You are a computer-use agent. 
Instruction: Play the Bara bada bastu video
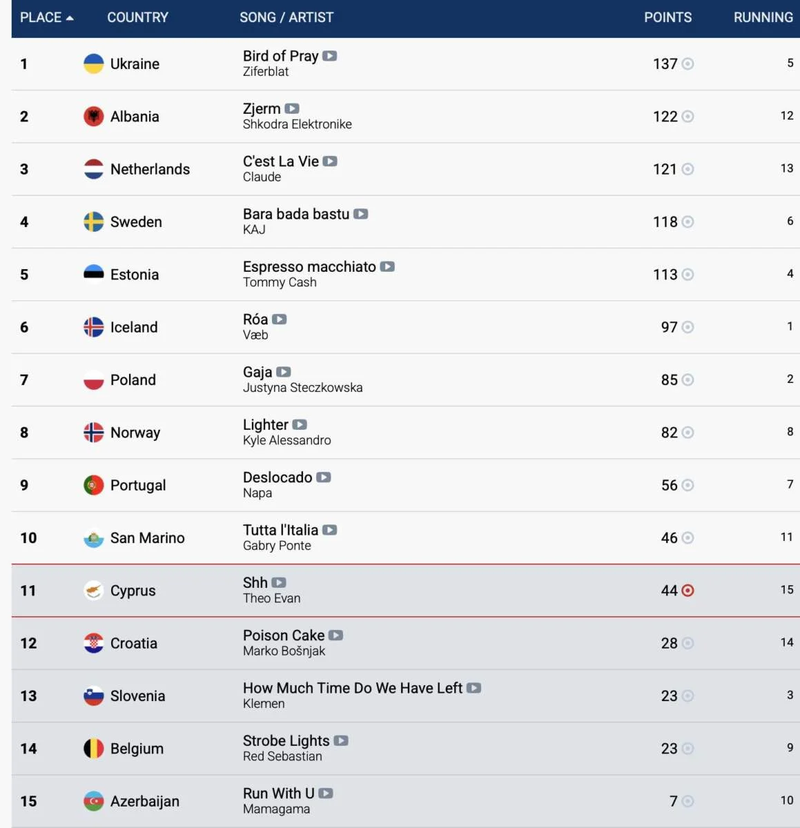tap(361, 214)
